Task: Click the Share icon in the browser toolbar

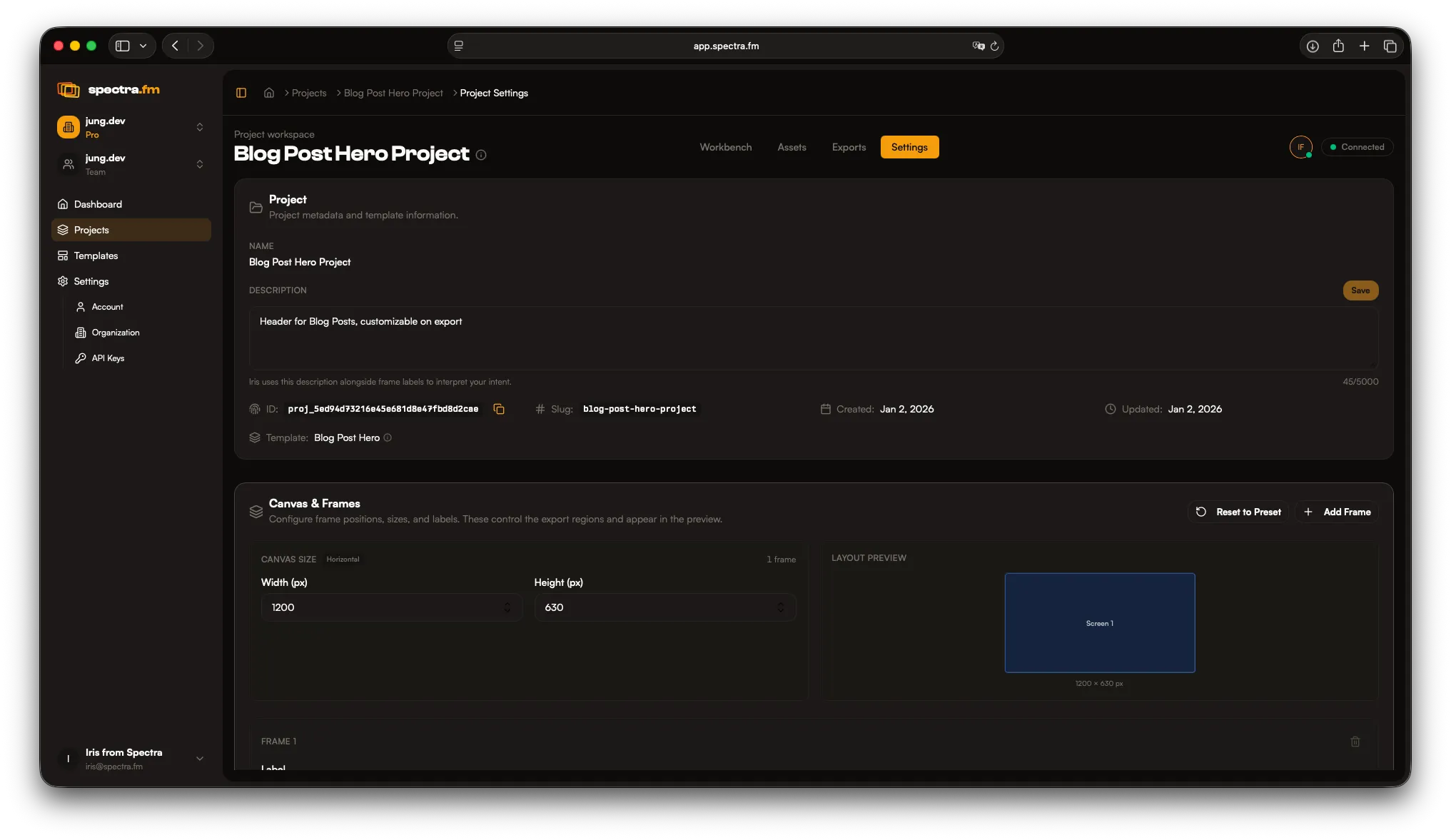Action: pos(1338,45)
